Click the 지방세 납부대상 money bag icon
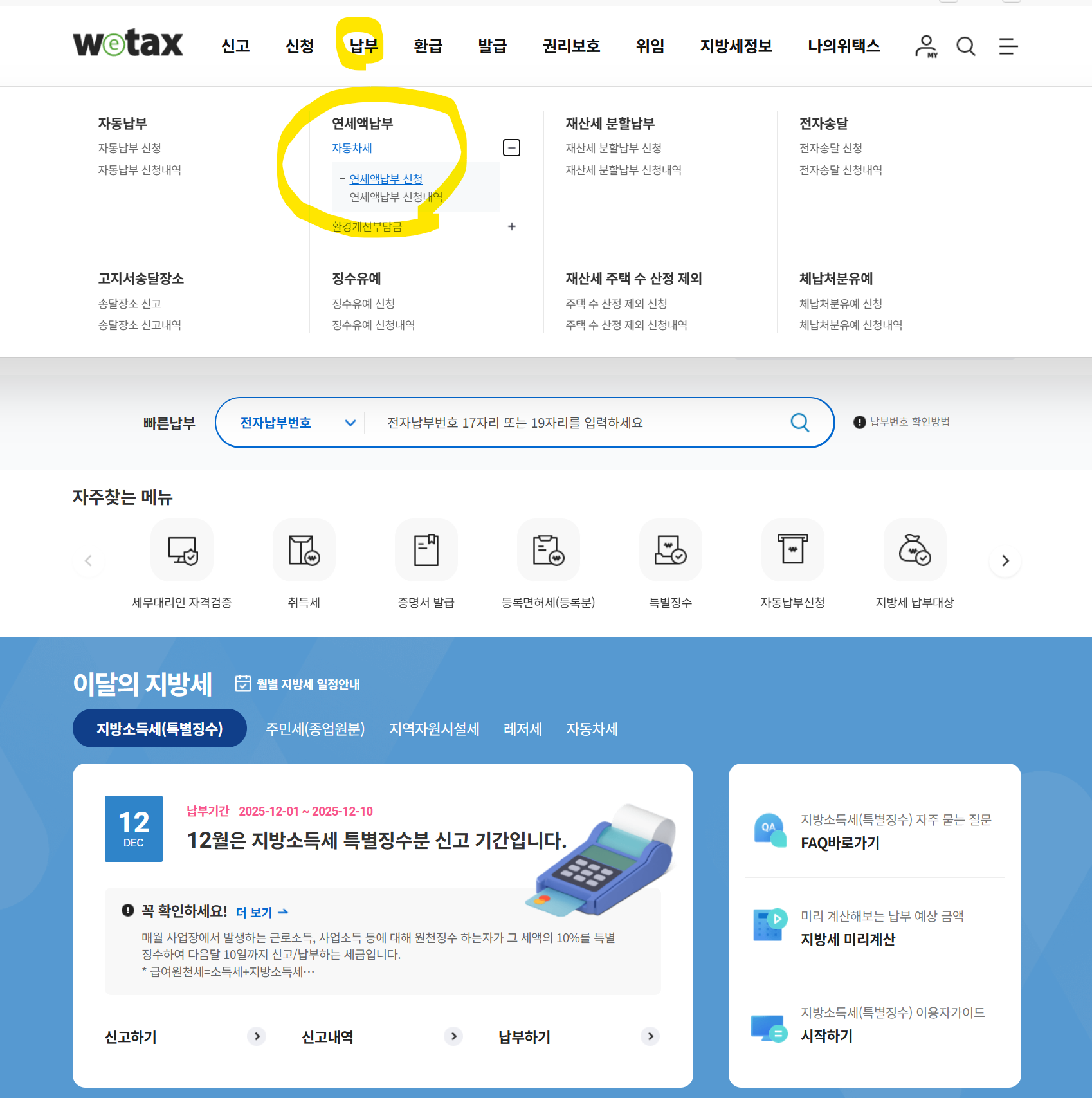The height and width of the screenshot is (1098, 1092). [915, 550]
